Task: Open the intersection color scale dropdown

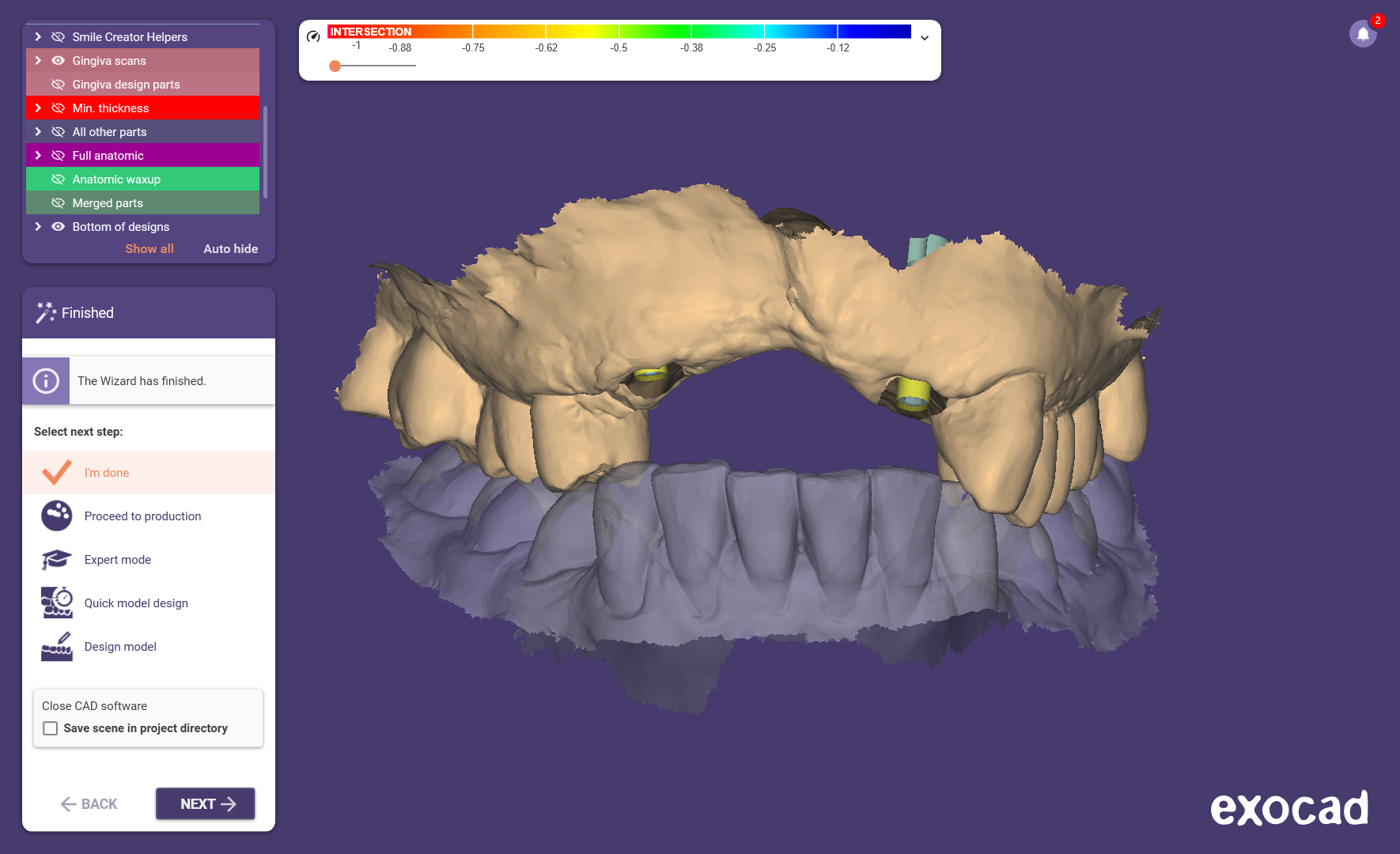Action: point(924,38)
